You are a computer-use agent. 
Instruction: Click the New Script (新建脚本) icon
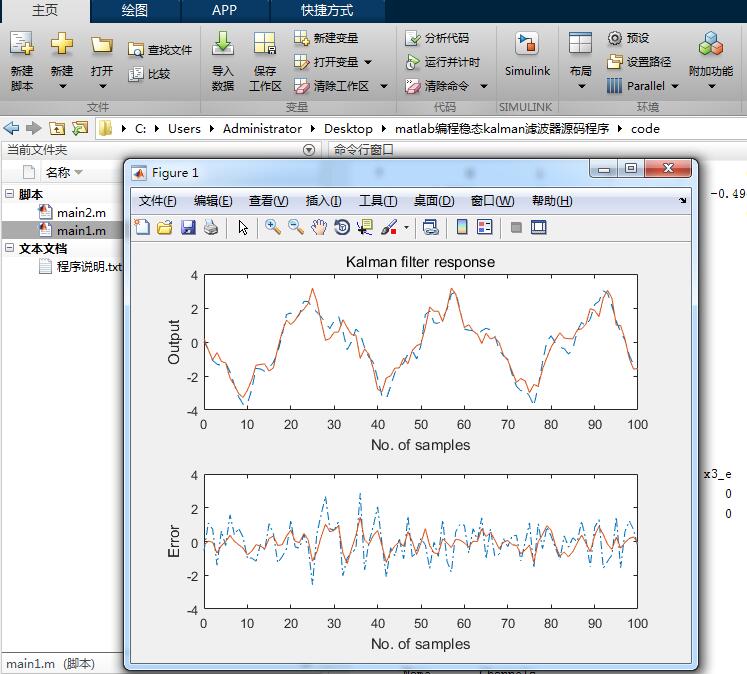point(21,44)
